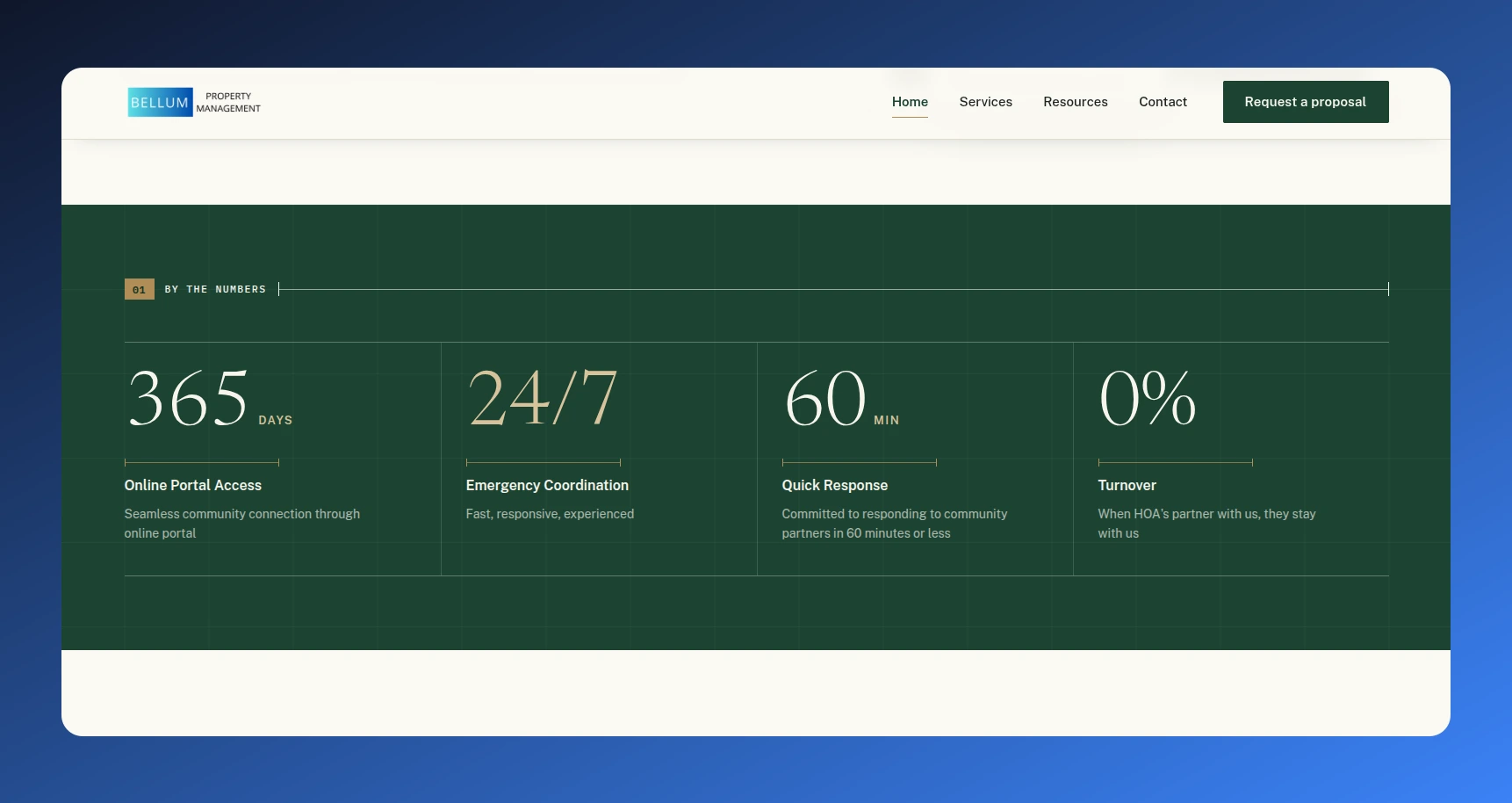Select the Turnover heading

point(1127,485)
